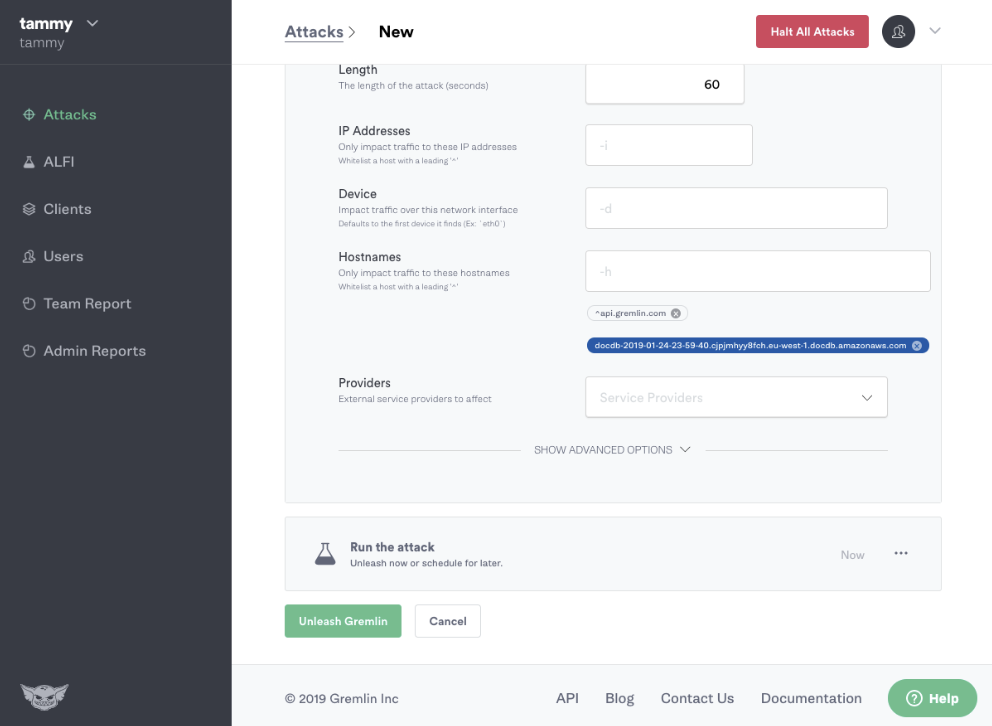Focus the Device input field
The image size is (992, 726).
pyautogui.click(x=736, y=208)
